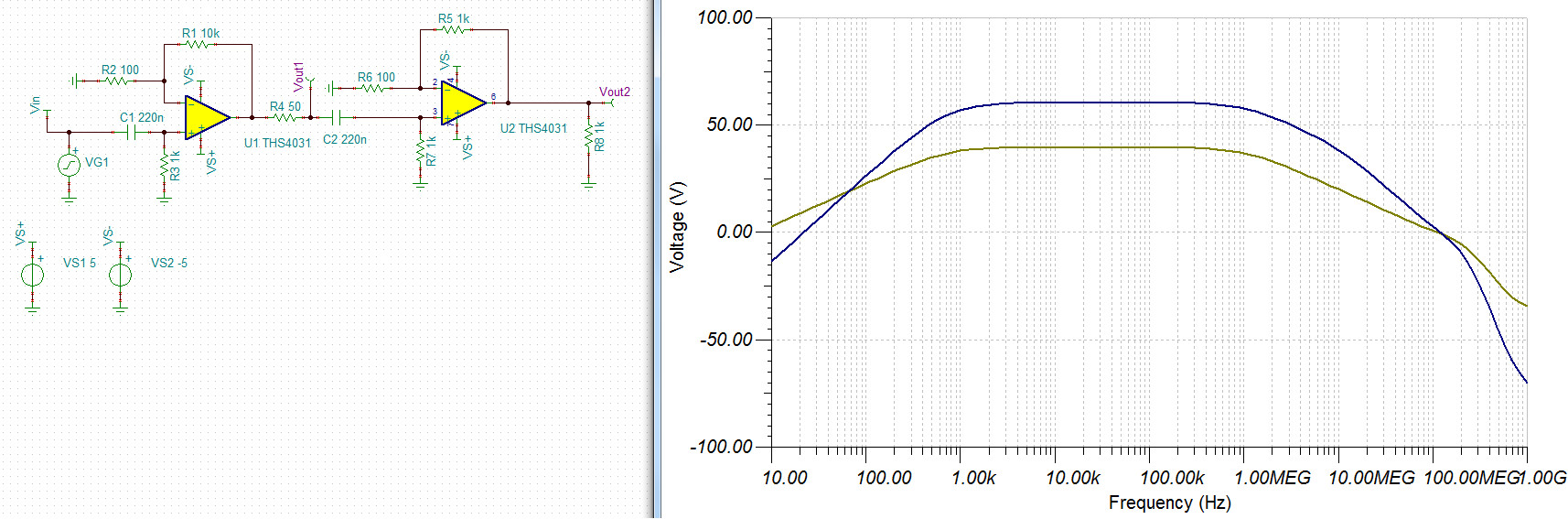This screenshot has width=1568, height=519.
Task: Select resistor R3 1k
Action: pyautogui.click(x=165, y=165)
